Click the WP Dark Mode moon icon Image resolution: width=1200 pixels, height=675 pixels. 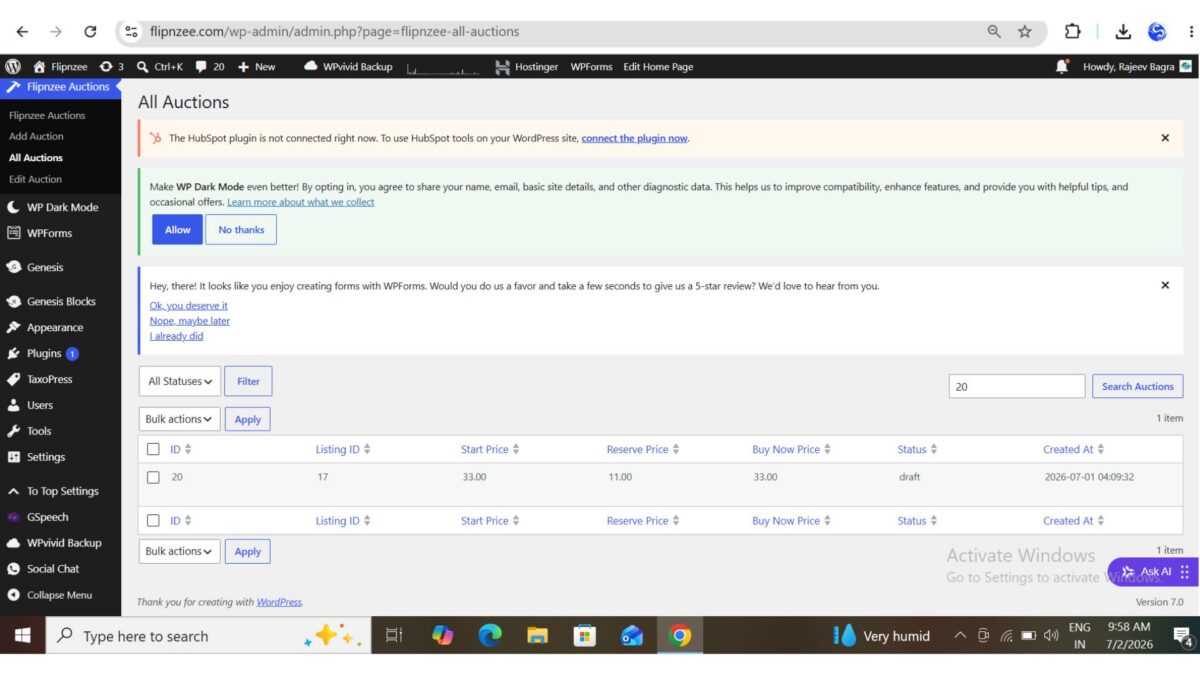pyautogui.click(x=13, y=207)
